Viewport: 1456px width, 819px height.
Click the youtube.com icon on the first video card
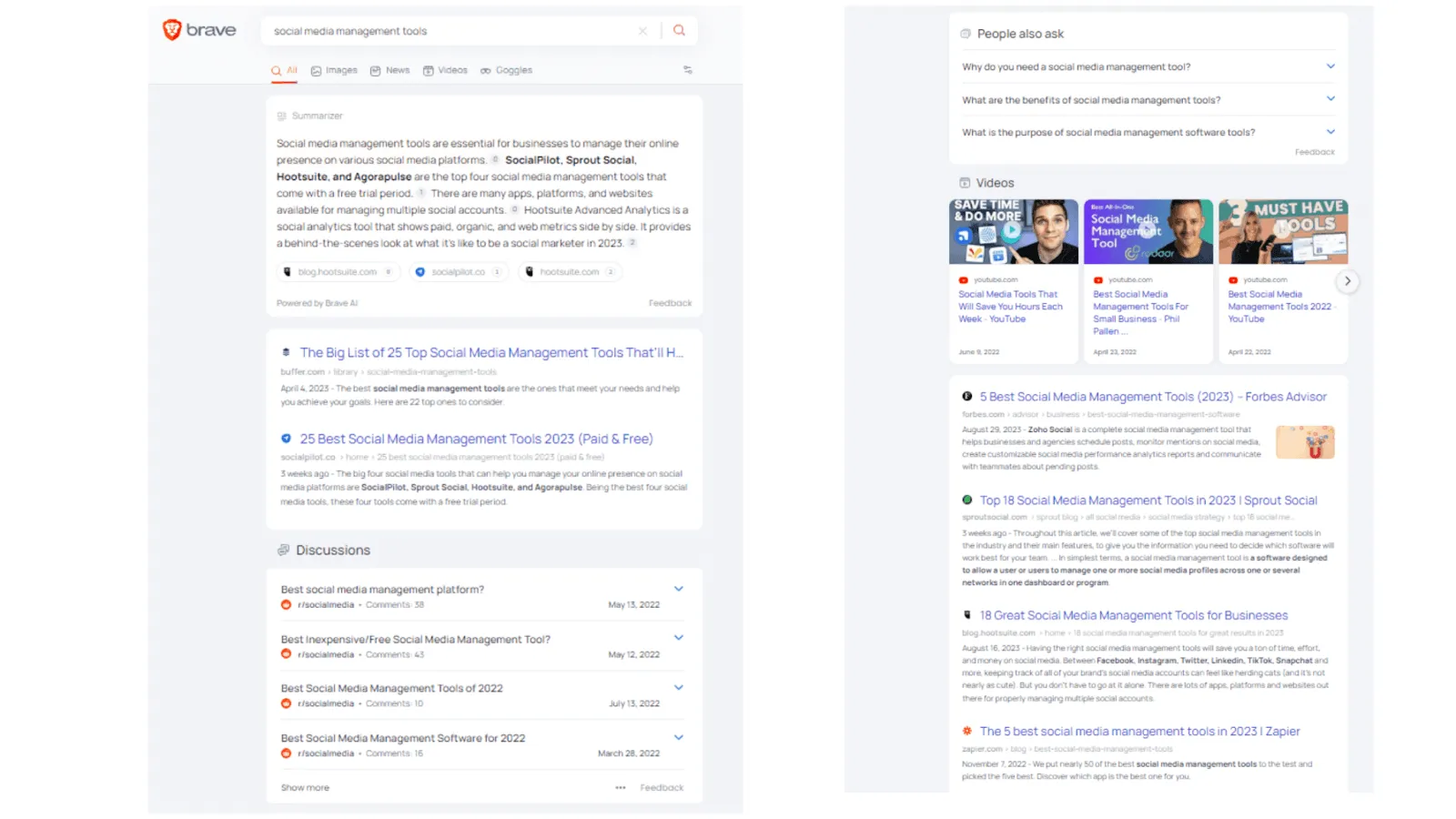962,279
